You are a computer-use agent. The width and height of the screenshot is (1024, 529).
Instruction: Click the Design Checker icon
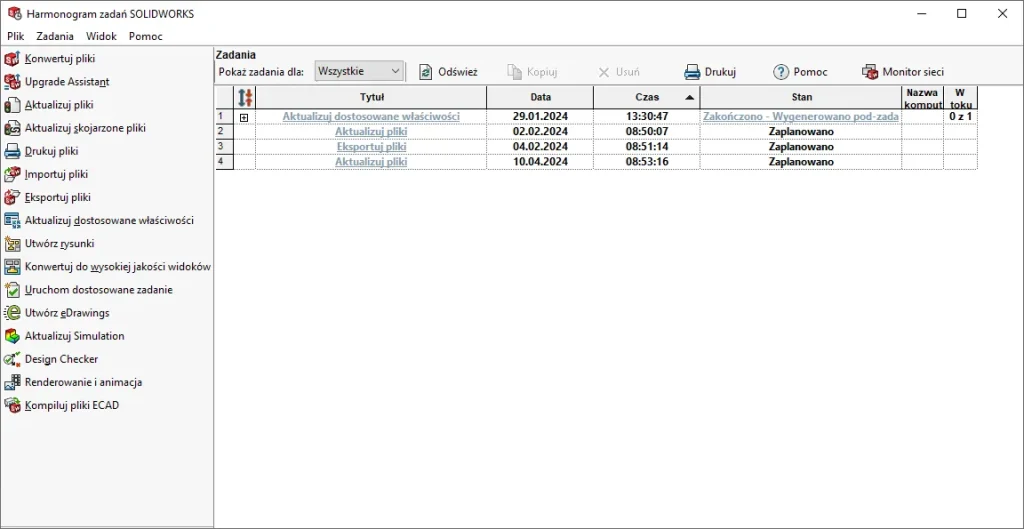11,359
